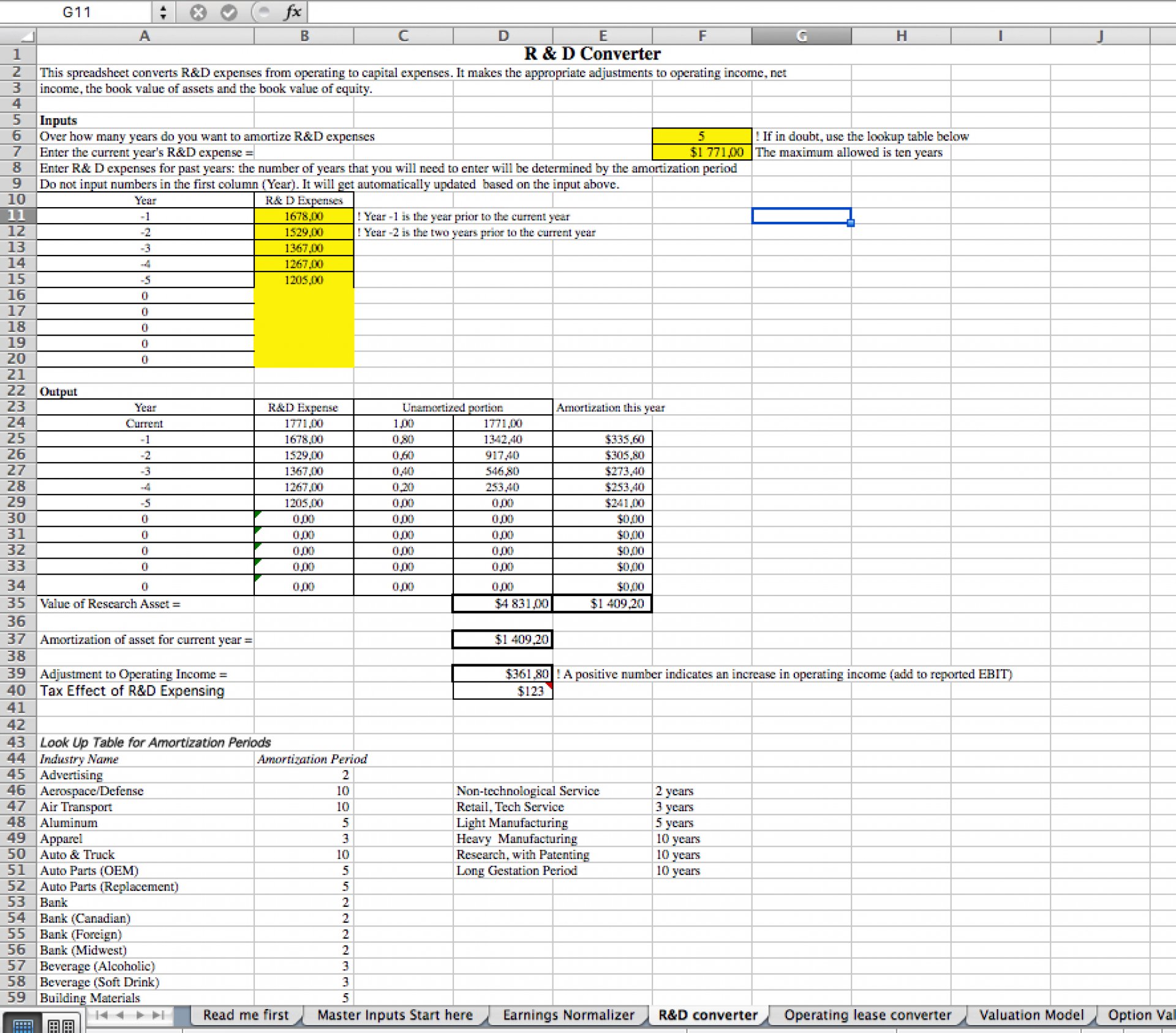This screenshot has height=1033, width=1176.
Task: Jump to first sheet tab arrow
Action: 102,1015
